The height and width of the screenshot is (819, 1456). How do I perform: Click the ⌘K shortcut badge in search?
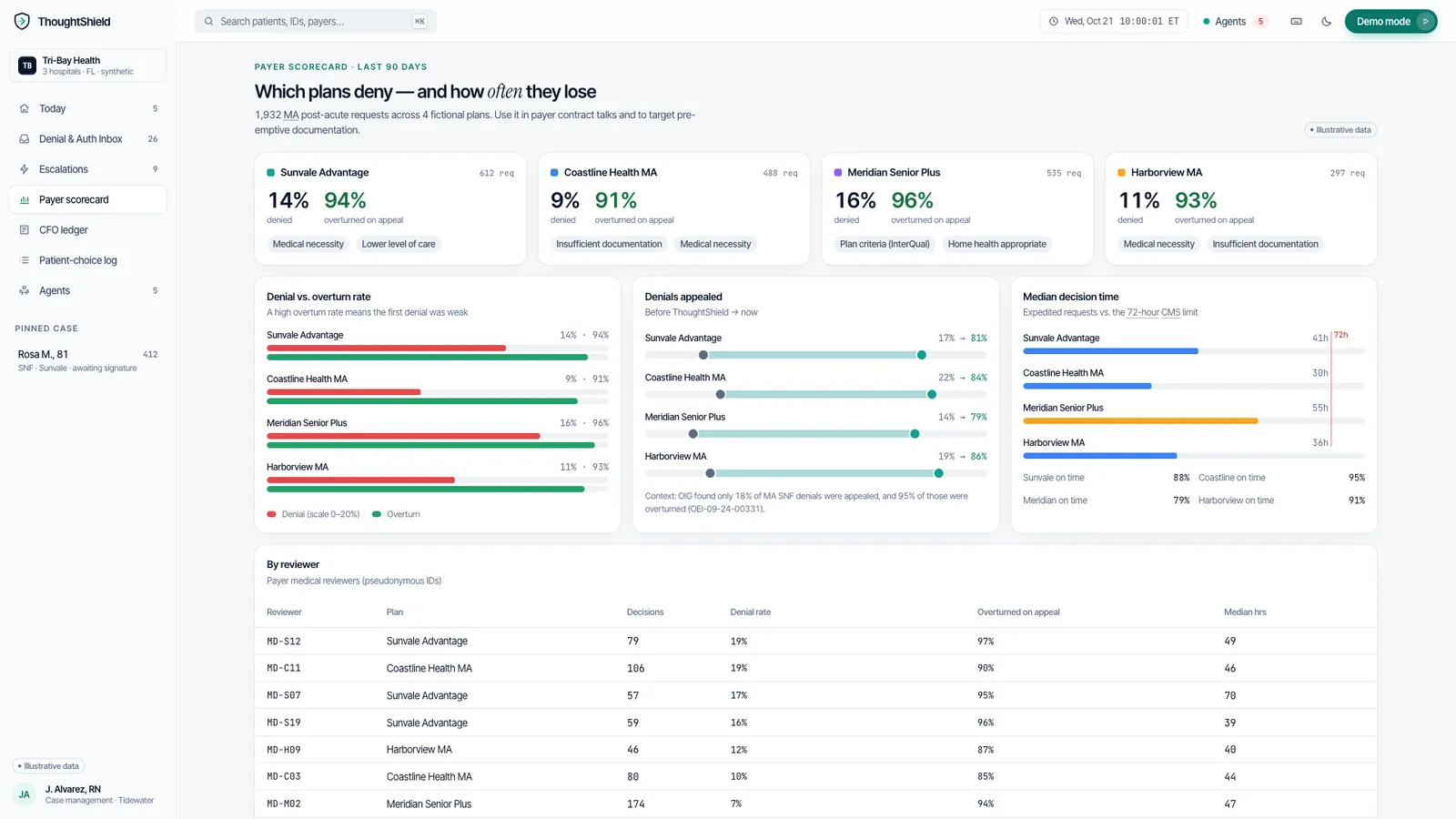coord(420,21)
